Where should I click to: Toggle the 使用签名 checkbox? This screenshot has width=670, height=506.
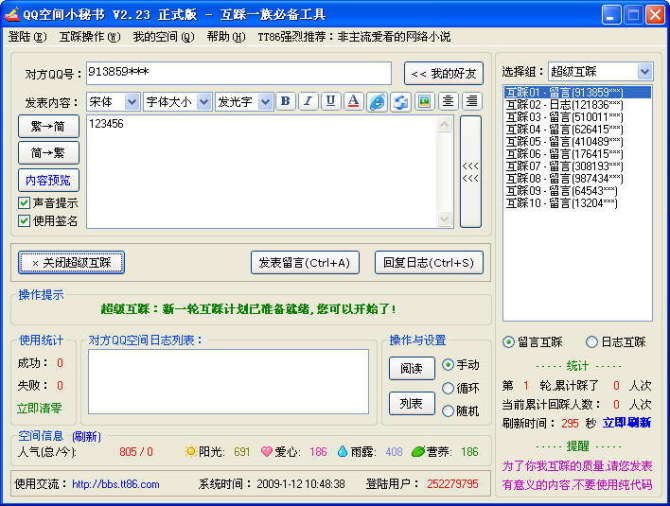[24, 221]
